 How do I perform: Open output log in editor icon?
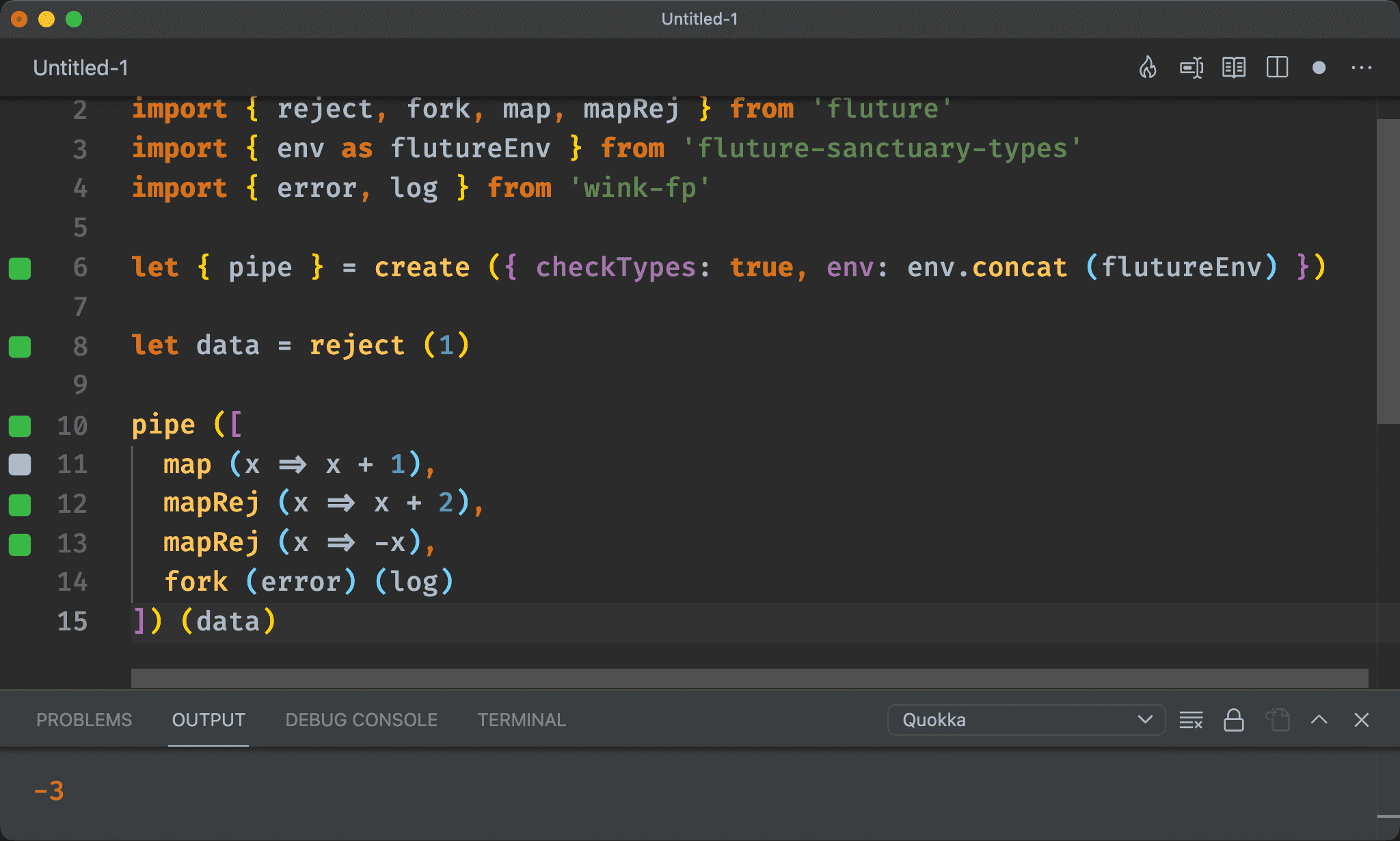click(1277, 720)
